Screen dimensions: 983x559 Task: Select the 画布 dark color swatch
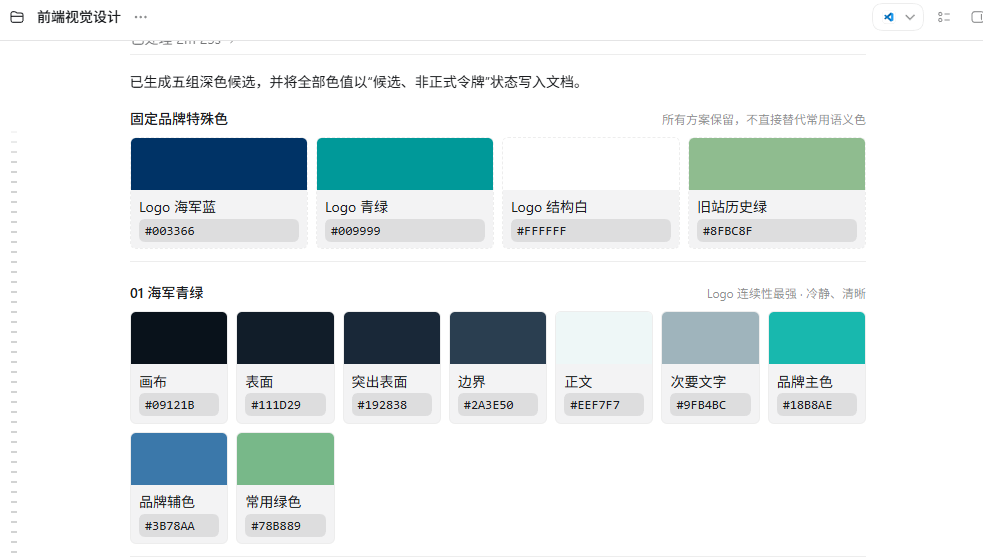[x=179, y=338]
